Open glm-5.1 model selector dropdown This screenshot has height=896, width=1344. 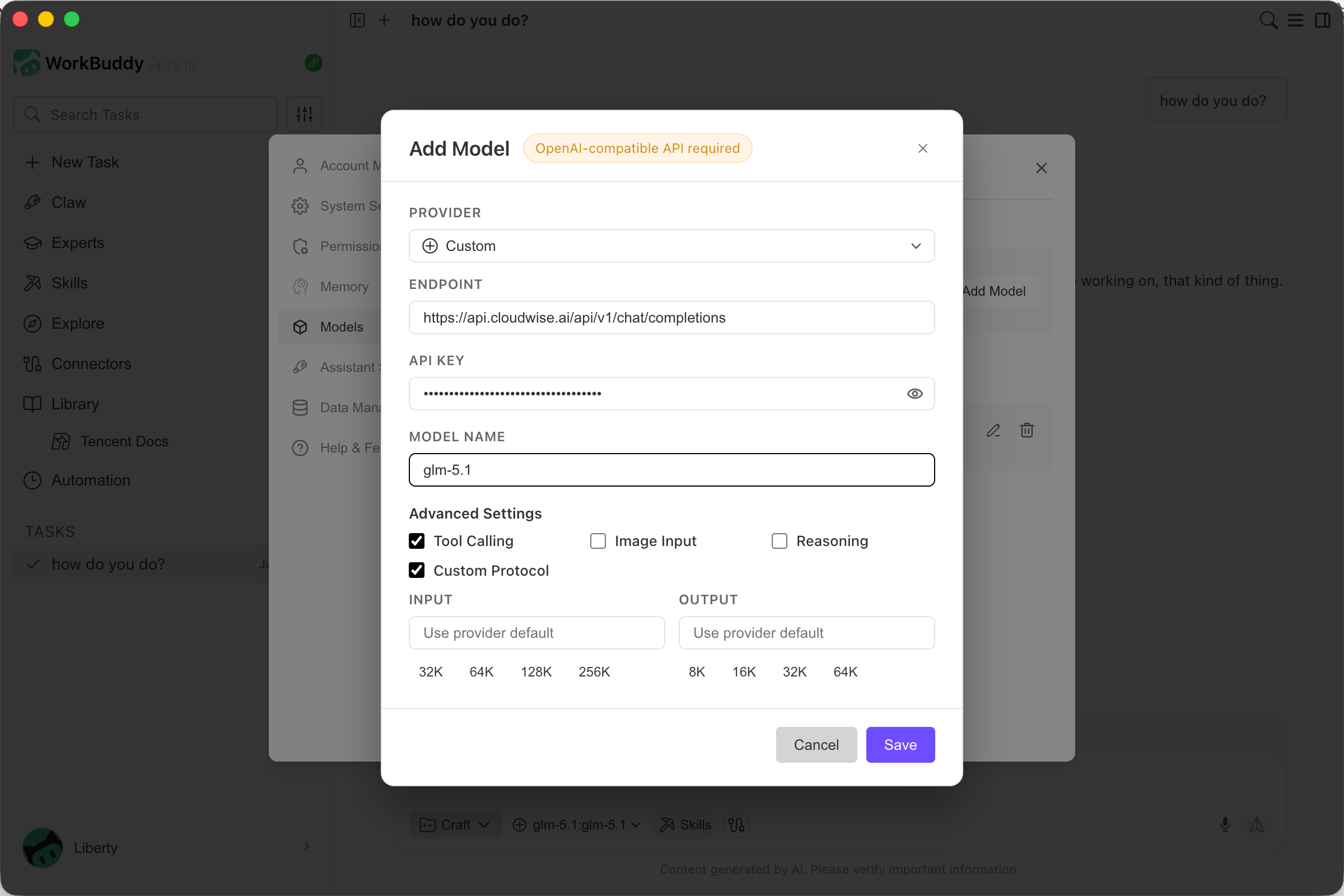tap(577, 824)
